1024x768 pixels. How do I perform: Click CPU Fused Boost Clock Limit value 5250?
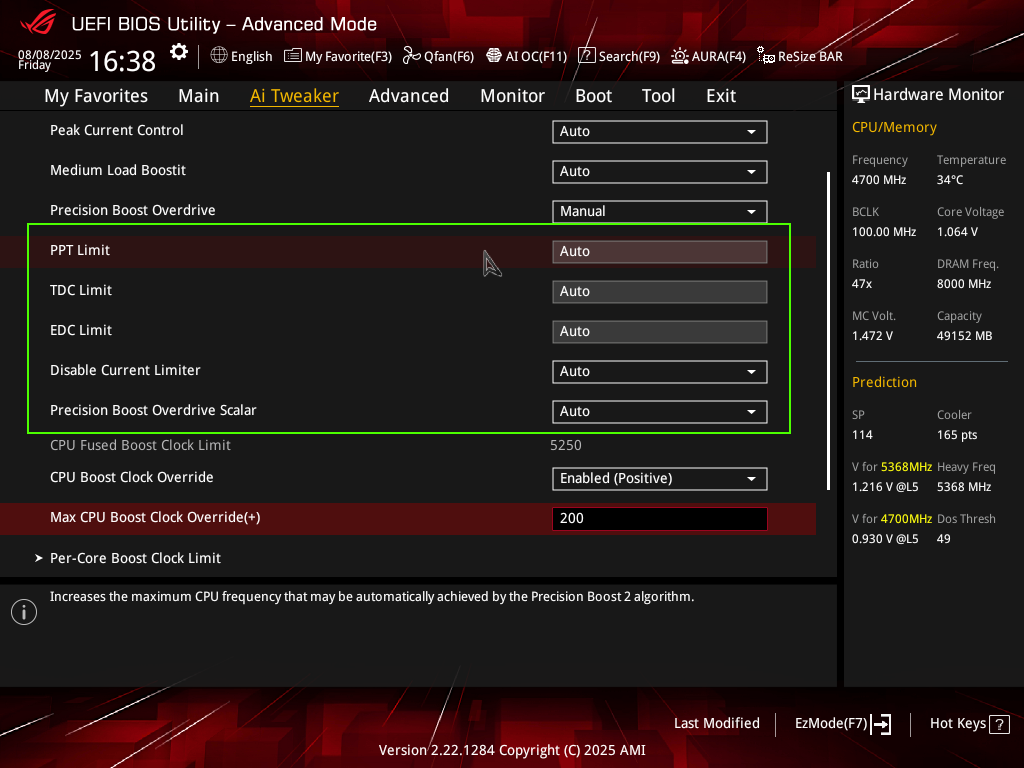point(566,445)
